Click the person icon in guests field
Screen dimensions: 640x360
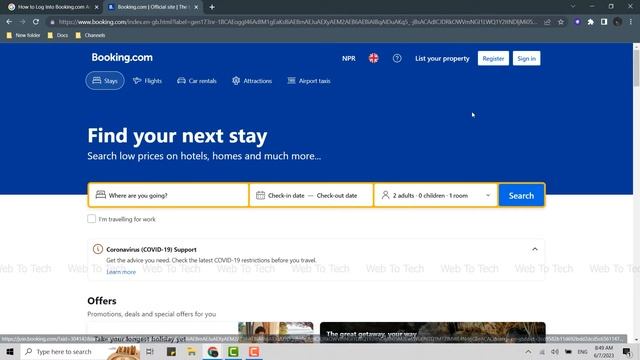coord(385,195)
